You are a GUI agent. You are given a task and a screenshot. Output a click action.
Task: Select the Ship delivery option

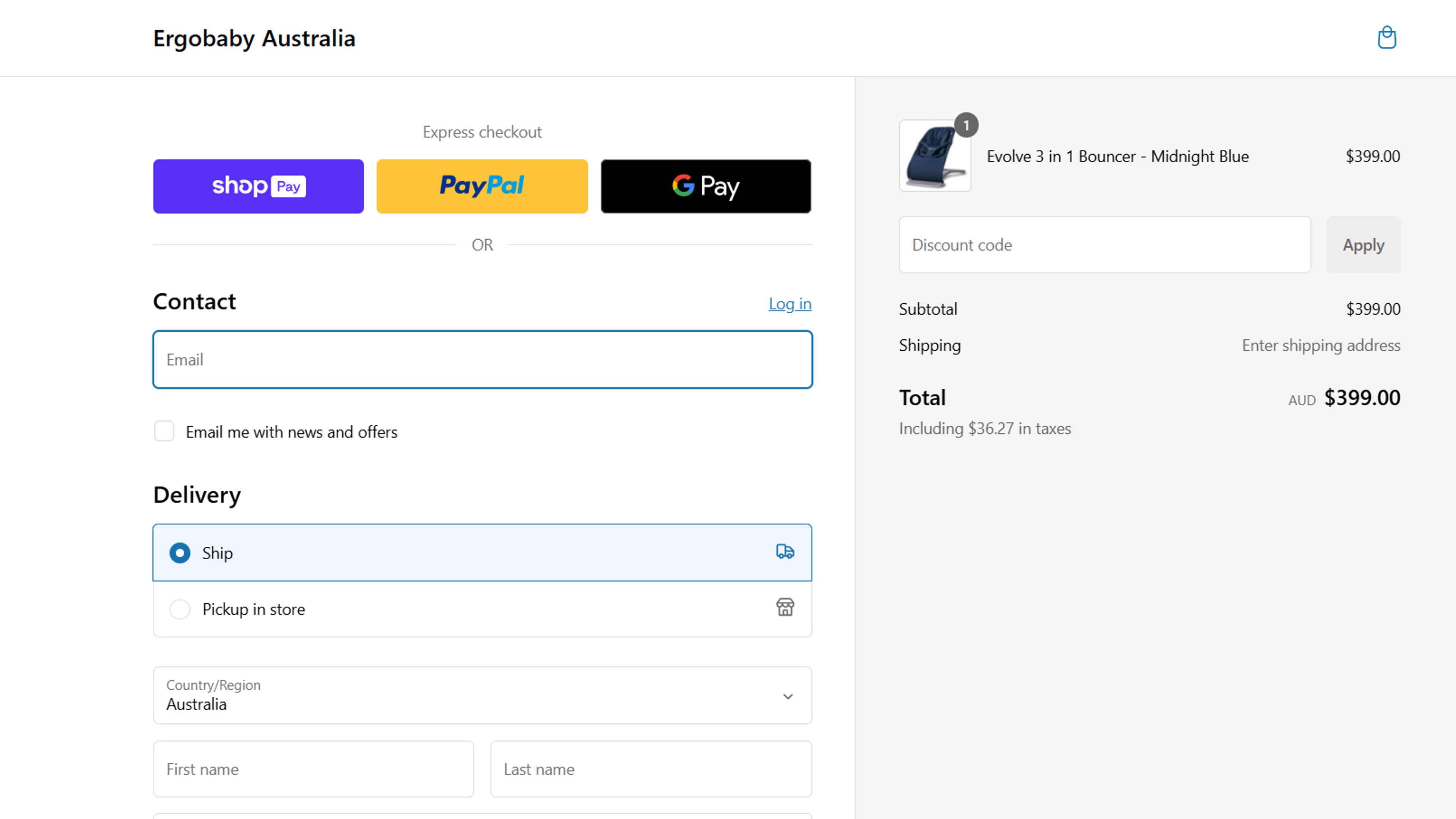(482, 552)
